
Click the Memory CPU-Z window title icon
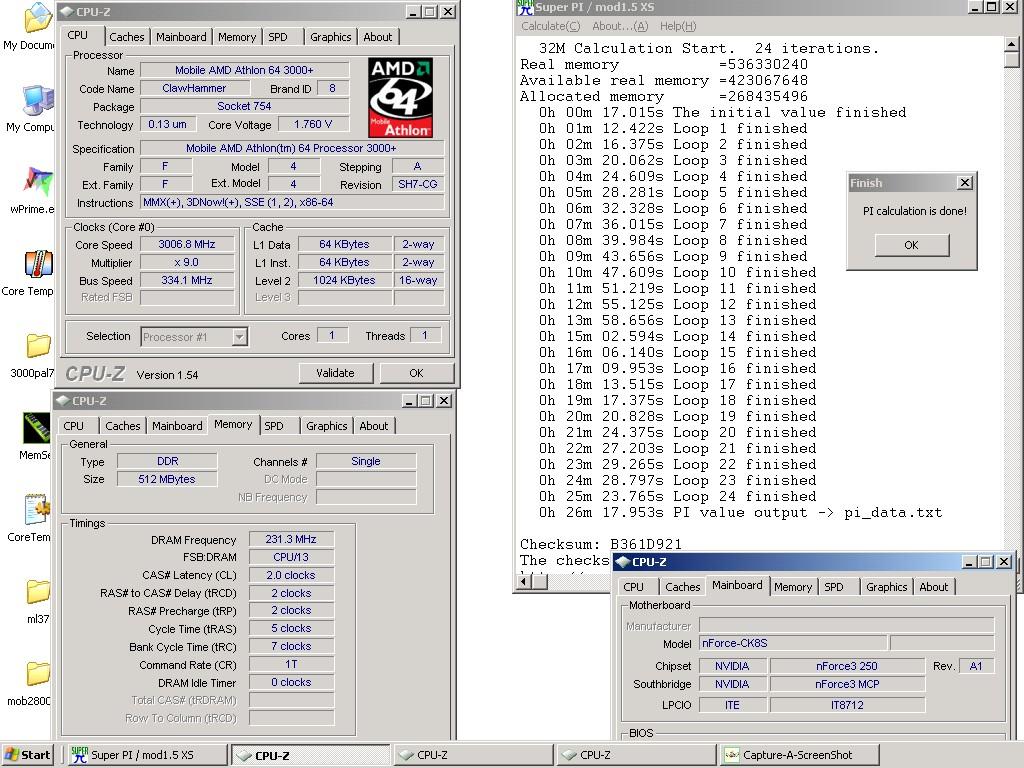point(63,400)
